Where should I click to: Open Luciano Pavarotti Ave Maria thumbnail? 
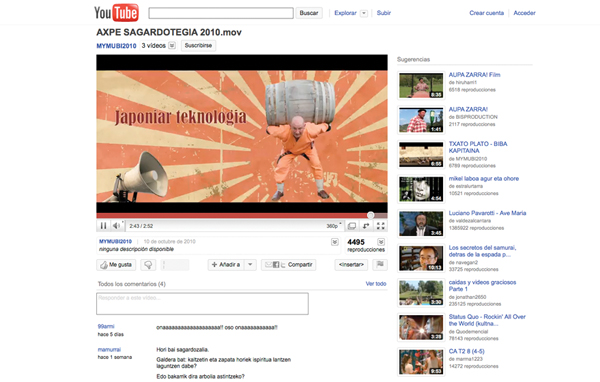click(421, 224)
